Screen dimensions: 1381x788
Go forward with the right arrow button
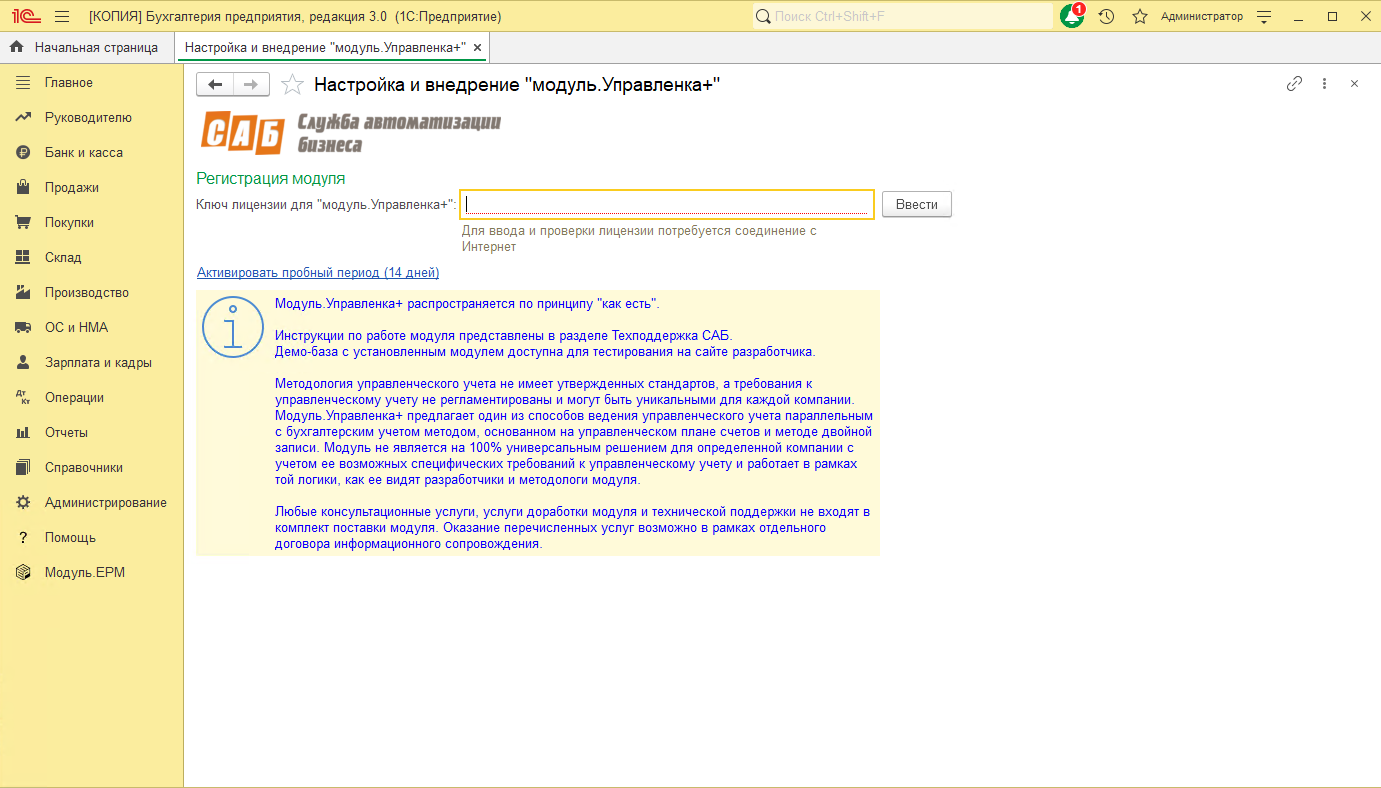tap(252, 85)
